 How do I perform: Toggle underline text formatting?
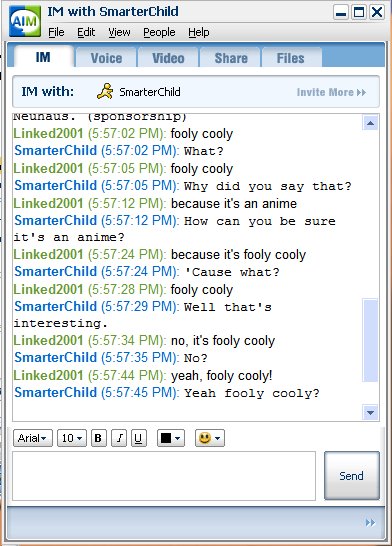[x=139, y=438]
